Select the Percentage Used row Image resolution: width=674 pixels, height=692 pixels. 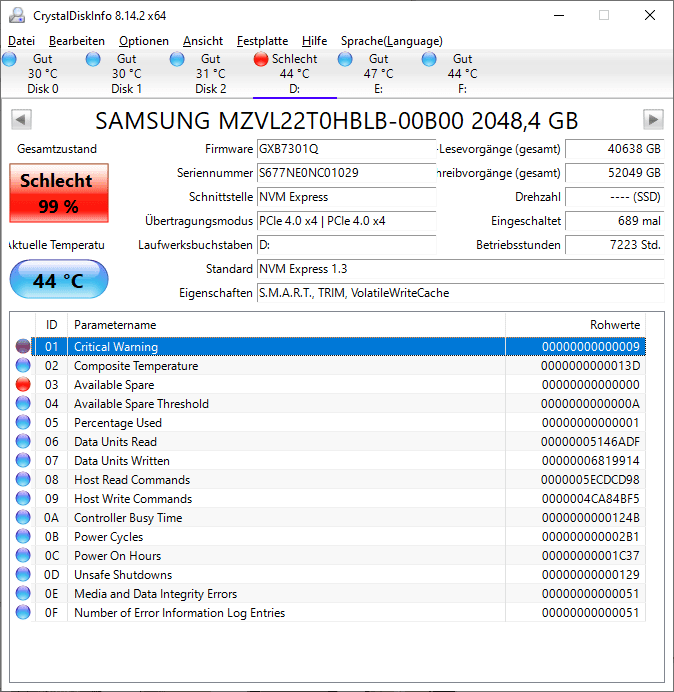pos(328,423)
